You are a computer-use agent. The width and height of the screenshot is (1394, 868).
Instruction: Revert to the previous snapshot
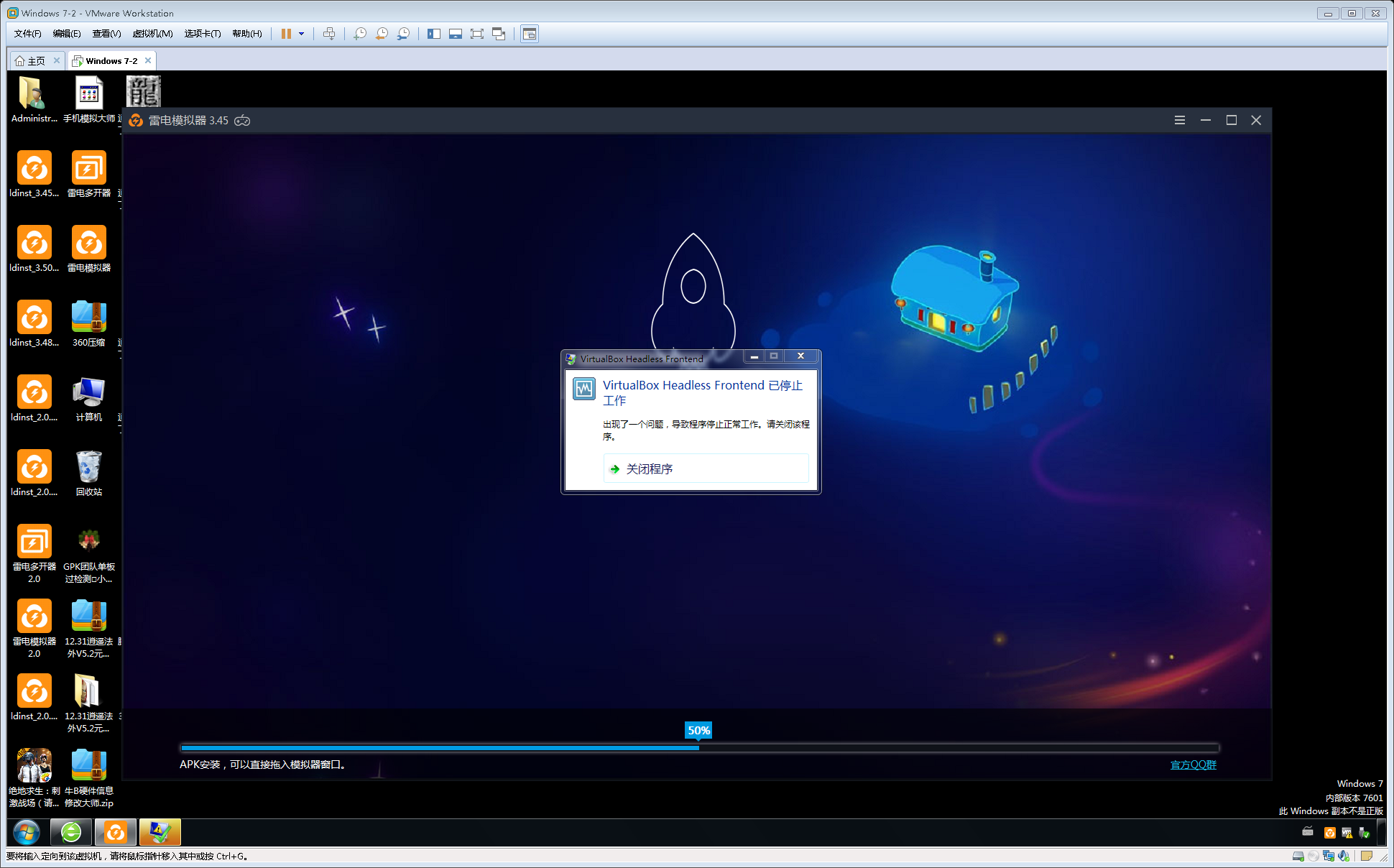click(382, 34)
